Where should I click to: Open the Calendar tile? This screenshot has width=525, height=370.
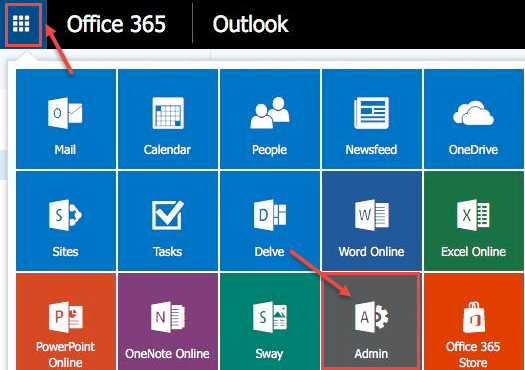(x=168, y=119)
